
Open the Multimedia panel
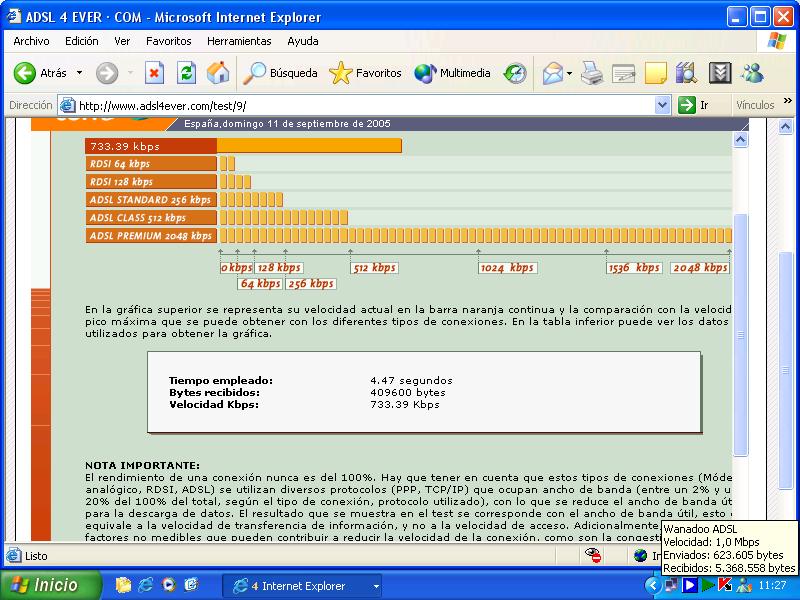(452, 73)
